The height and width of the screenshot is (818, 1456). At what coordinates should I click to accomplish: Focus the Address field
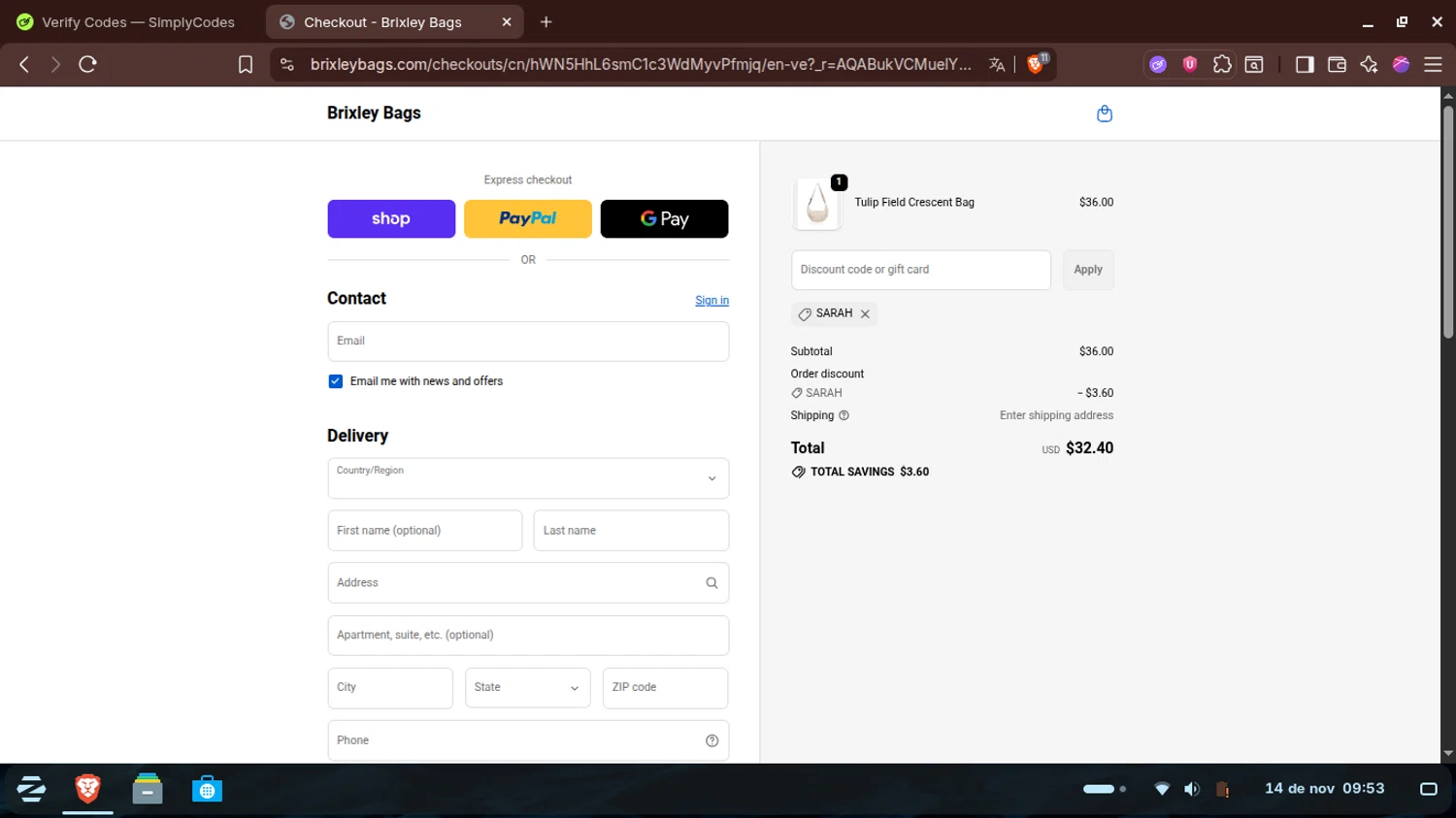[x=528, y=583]
